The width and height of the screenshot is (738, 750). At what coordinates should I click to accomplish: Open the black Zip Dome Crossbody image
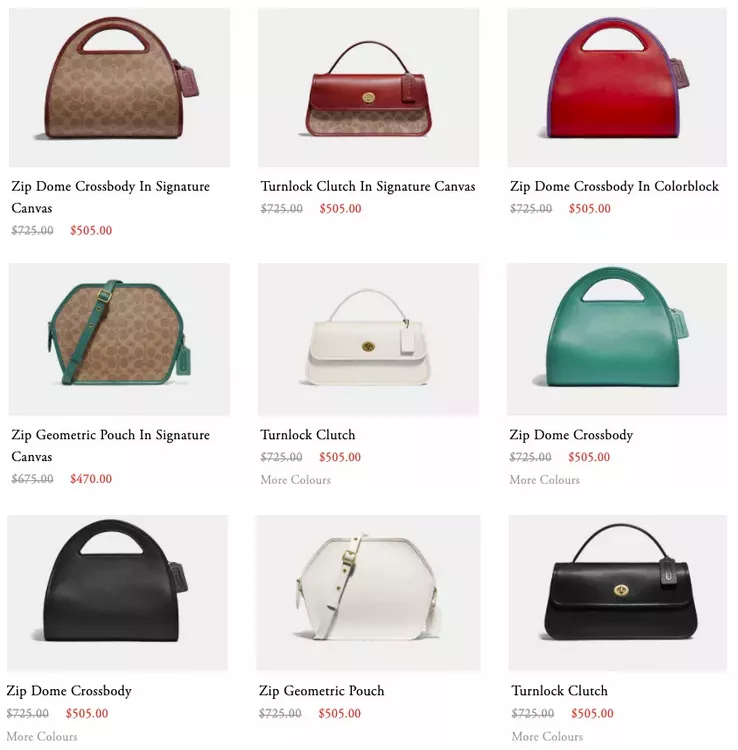tap(118, 593)
